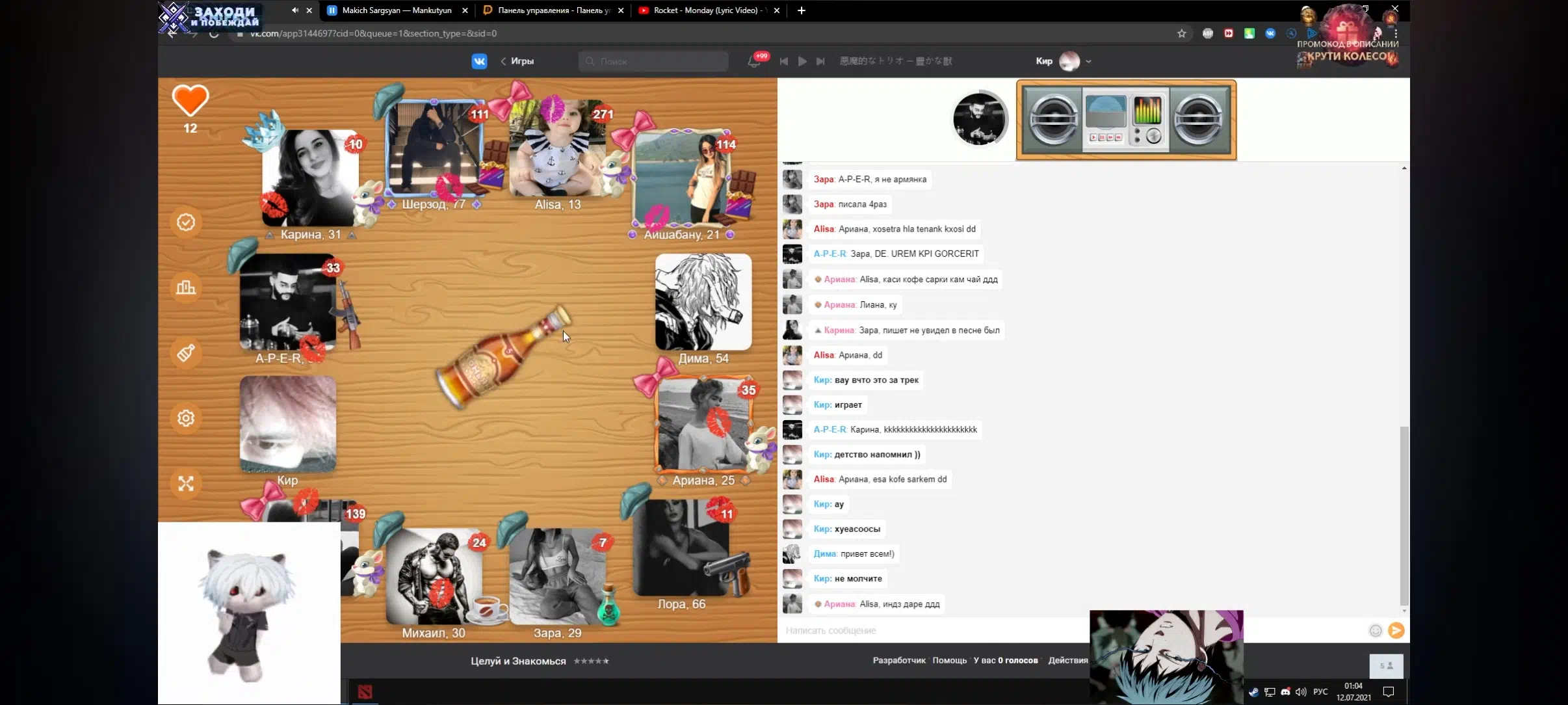
Task: Toggle fullscreen expand arrows icon
Action: [x=186, y=483]
